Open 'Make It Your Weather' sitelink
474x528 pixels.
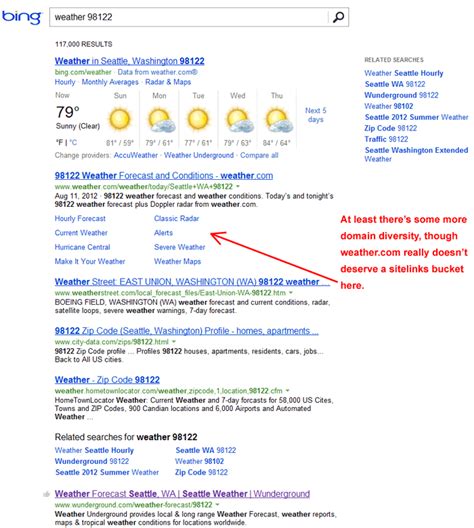point(90,261)
